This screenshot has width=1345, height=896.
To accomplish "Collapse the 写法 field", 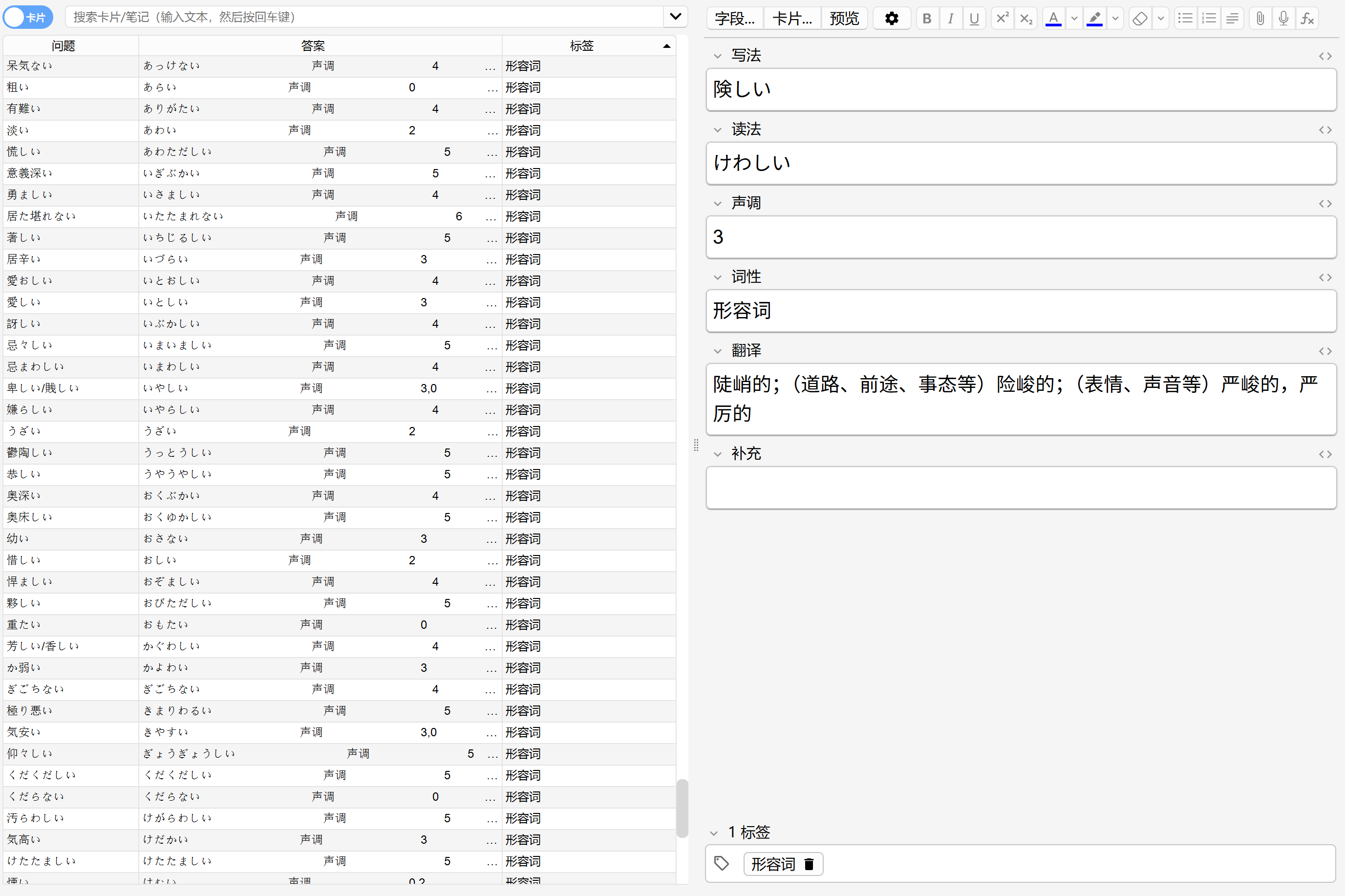I will [718, 56].
